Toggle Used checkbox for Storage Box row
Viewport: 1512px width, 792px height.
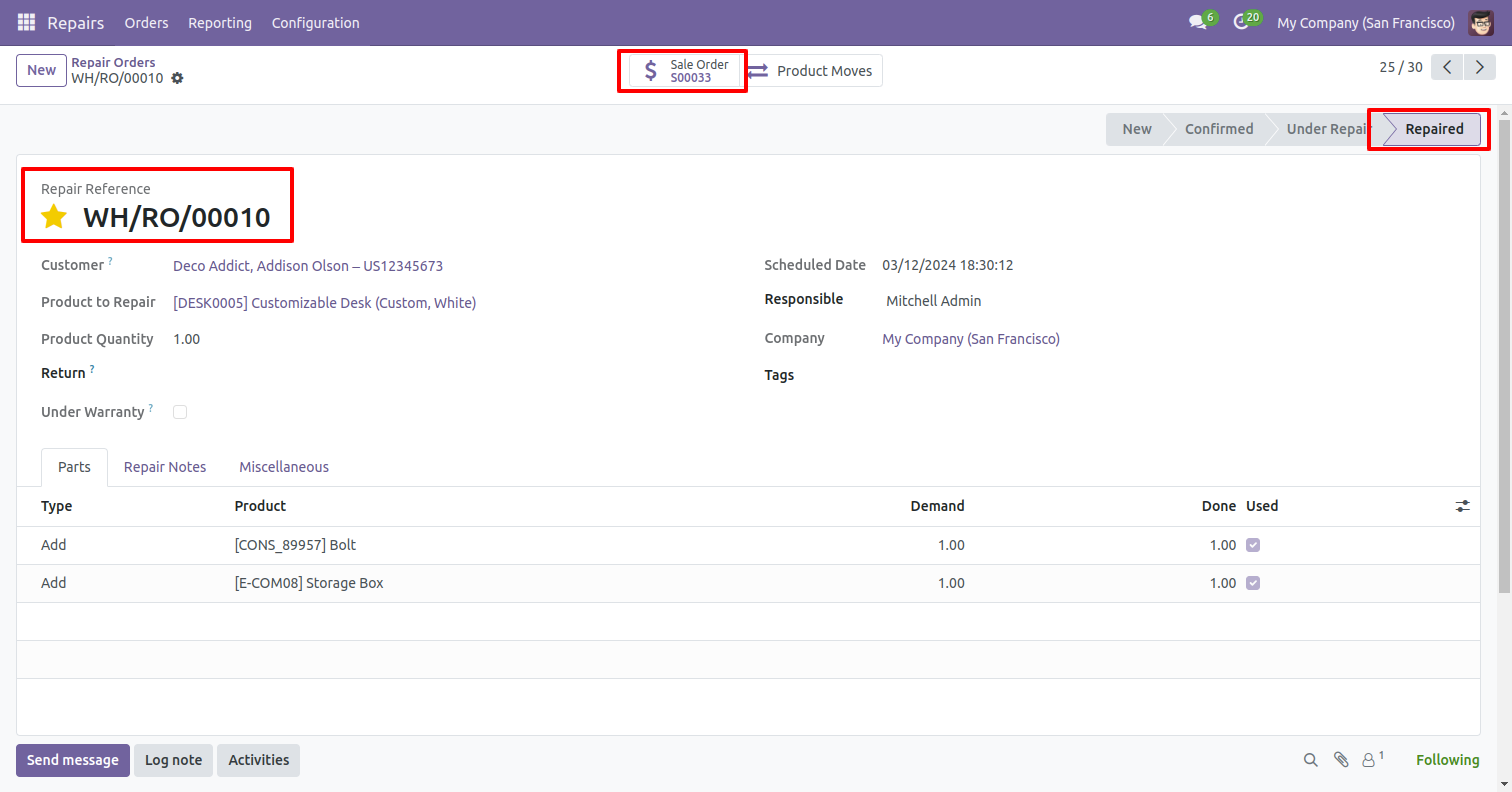point(1253,583)
